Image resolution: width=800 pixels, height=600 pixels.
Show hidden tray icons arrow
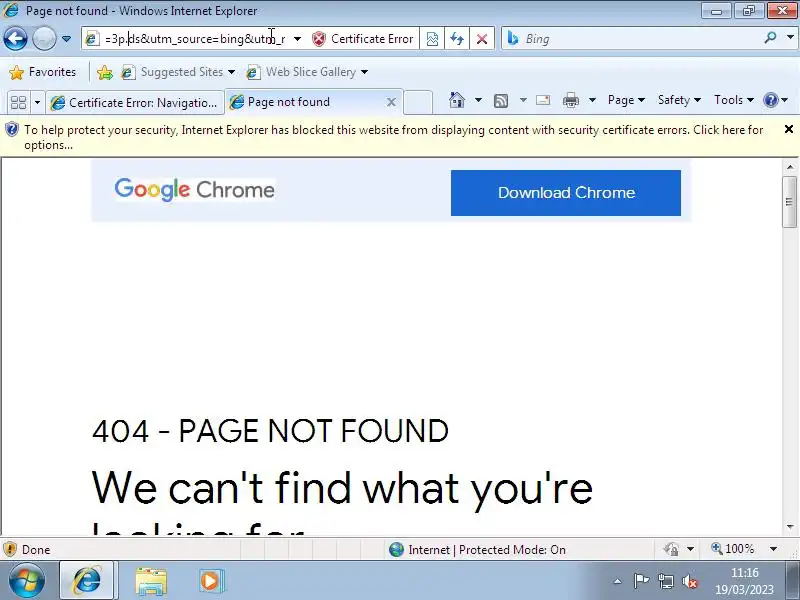coord(618,581)
